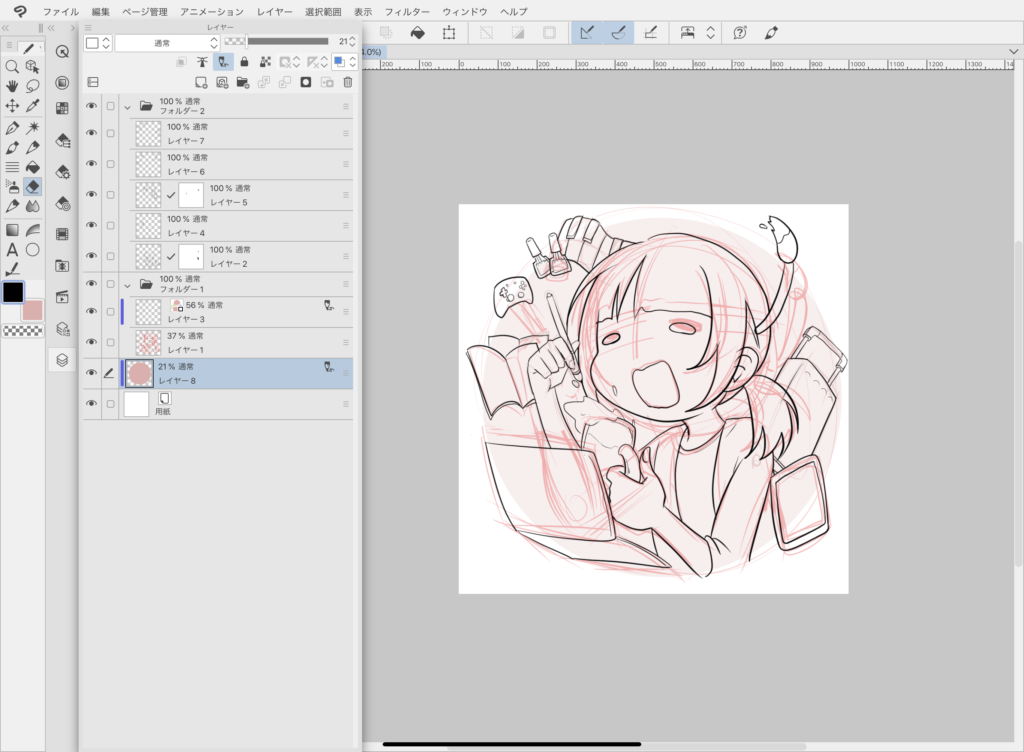Click the black main color swatch

13,293
